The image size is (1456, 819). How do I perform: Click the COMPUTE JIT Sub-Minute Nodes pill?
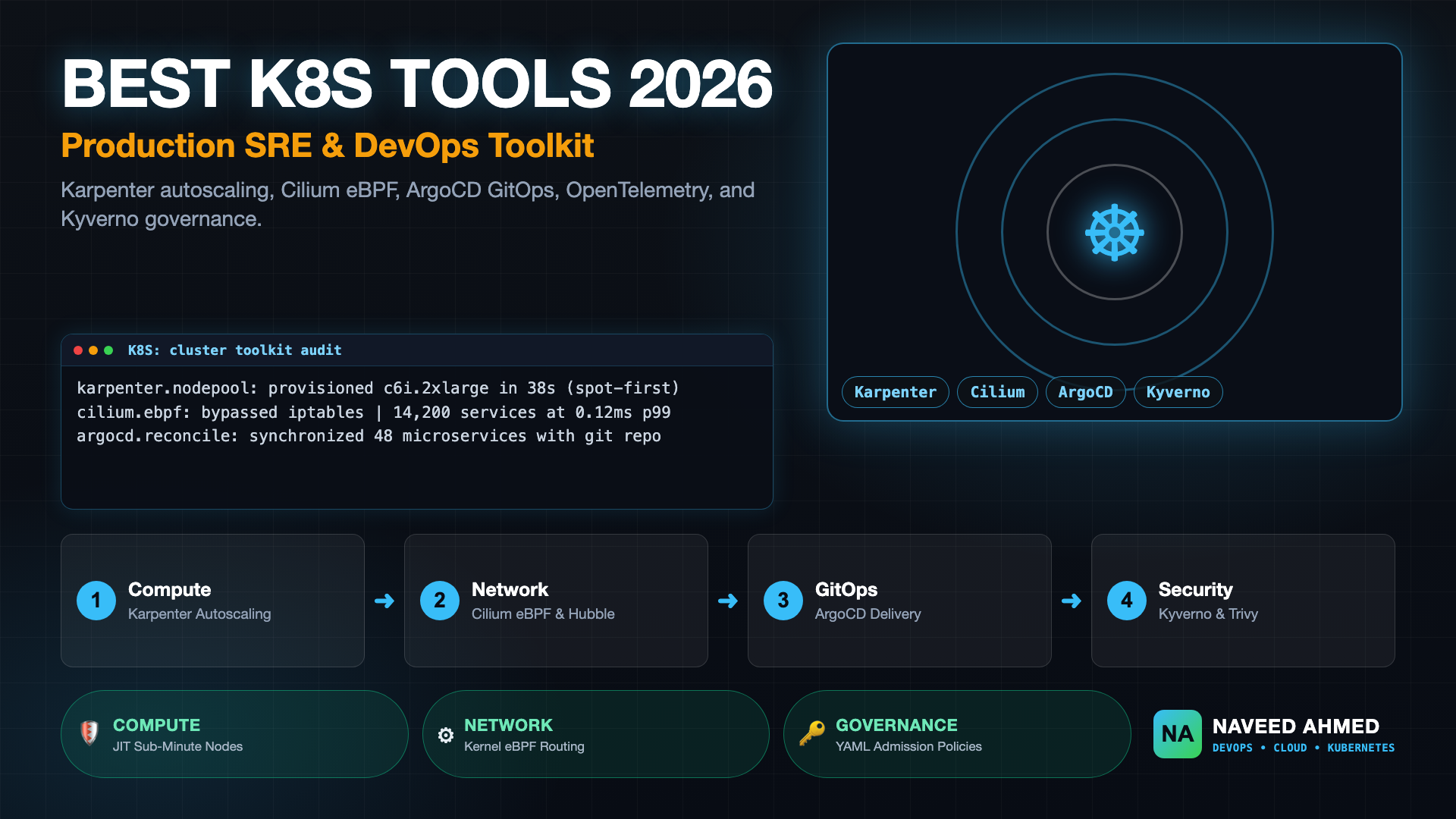click(x=234, y=734)
